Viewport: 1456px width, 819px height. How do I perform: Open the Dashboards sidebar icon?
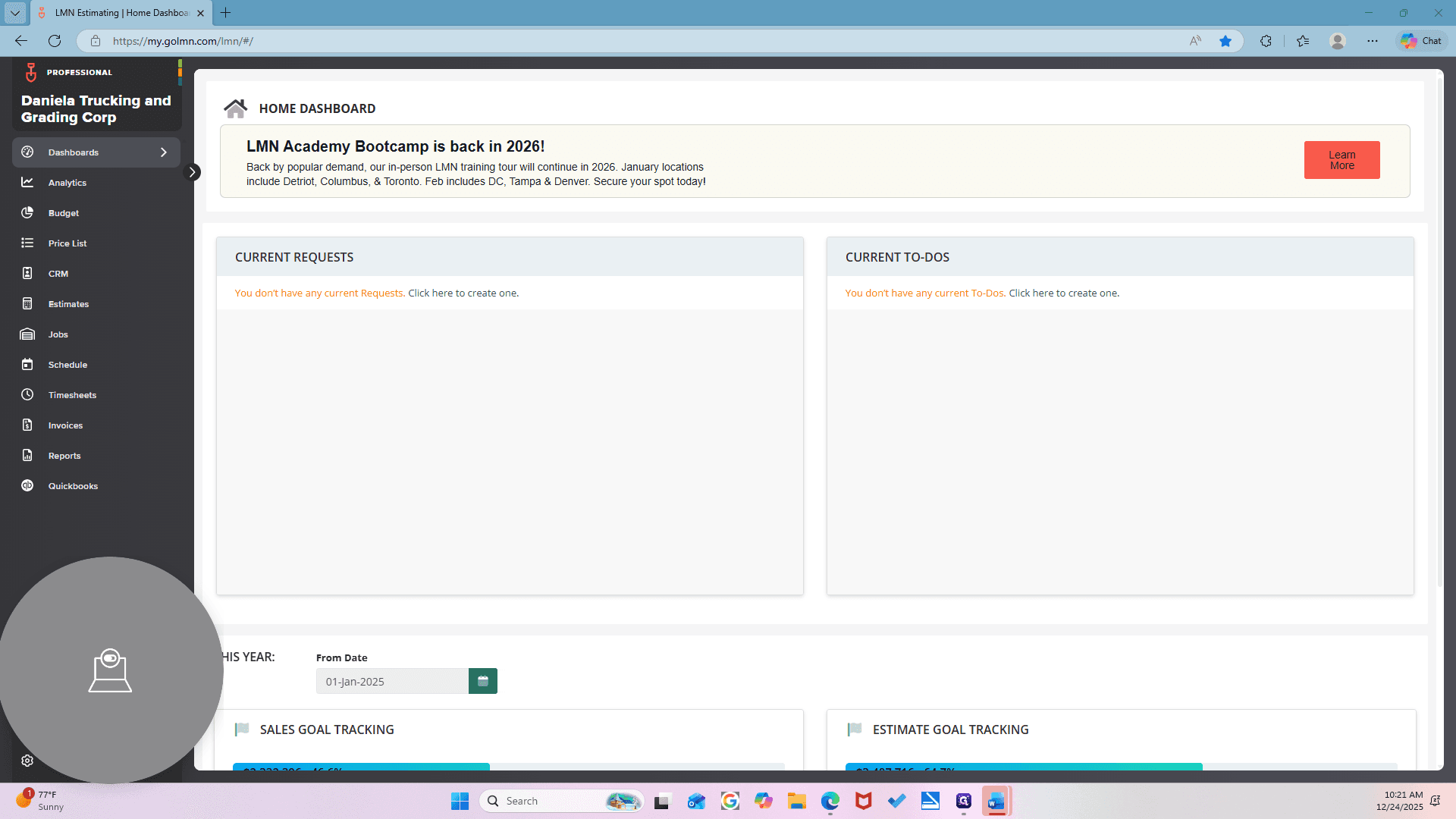click(x=27, y=152)
